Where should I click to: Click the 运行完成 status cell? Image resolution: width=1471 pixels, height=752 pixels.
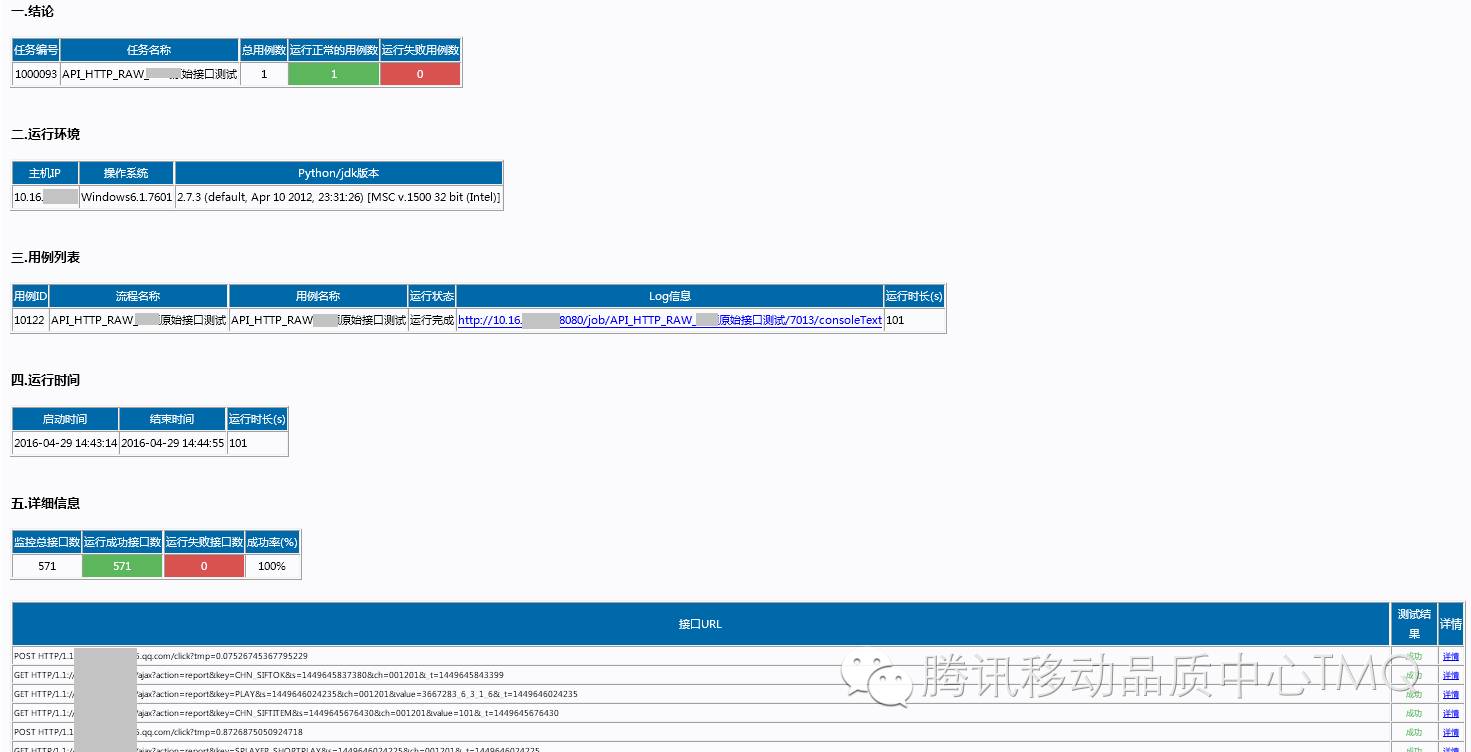click(x=432, y=320)
